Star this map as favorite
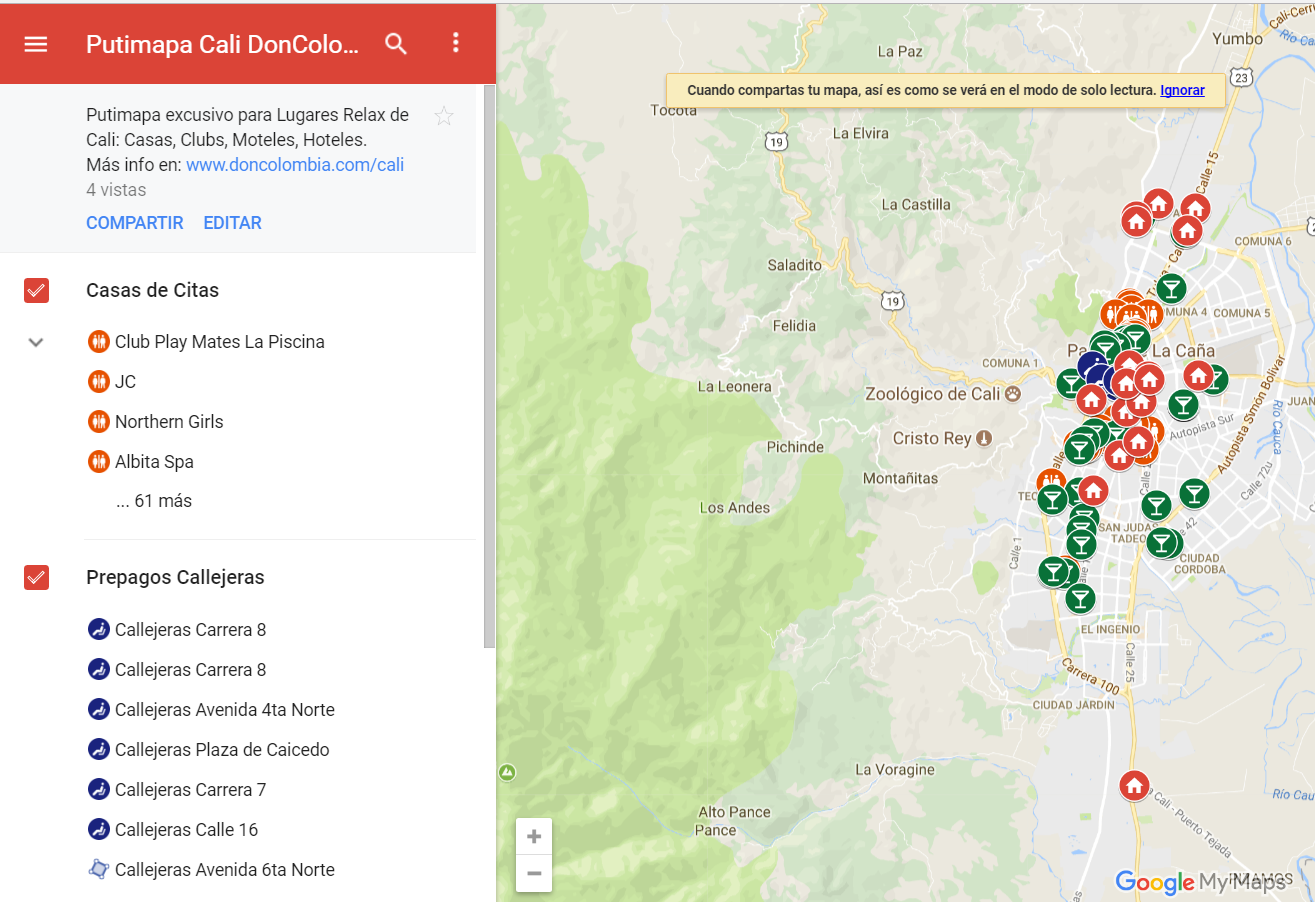This screenshot has width=1315, height=902. 444,117
